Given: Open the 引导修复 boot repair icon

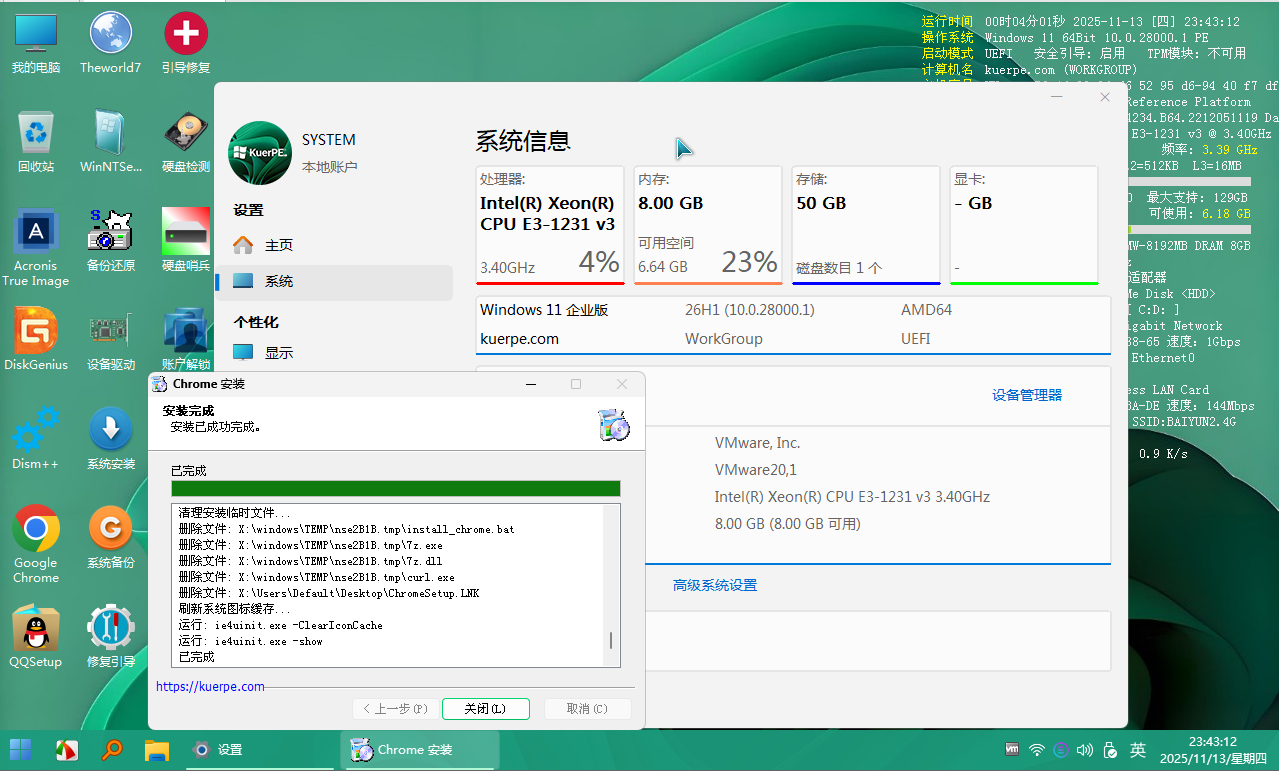Looking at the screenshot, I should (185, 35).
